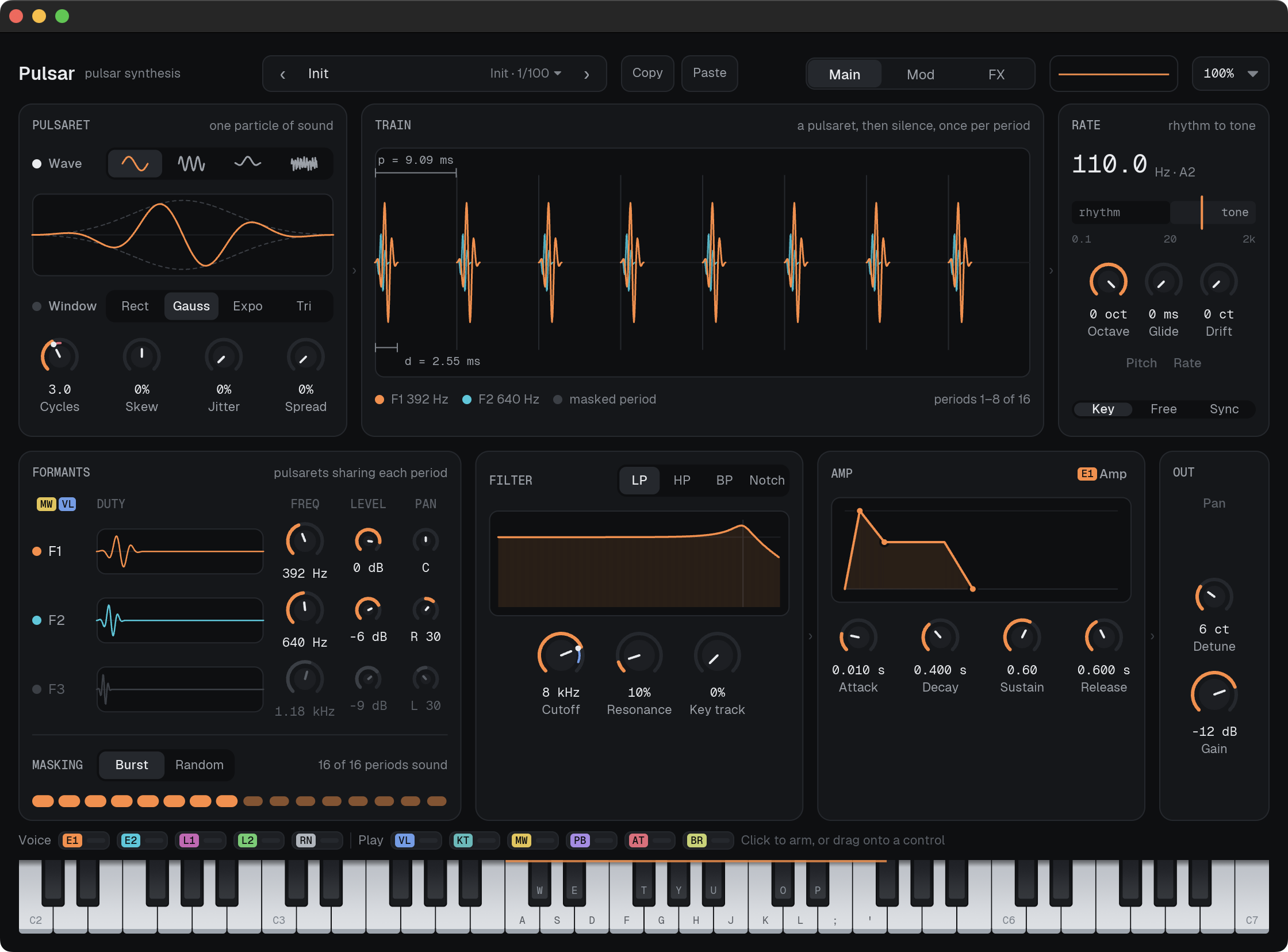
Task: Open the Init 1/100 preset dropdown
Action: point(526,73)
